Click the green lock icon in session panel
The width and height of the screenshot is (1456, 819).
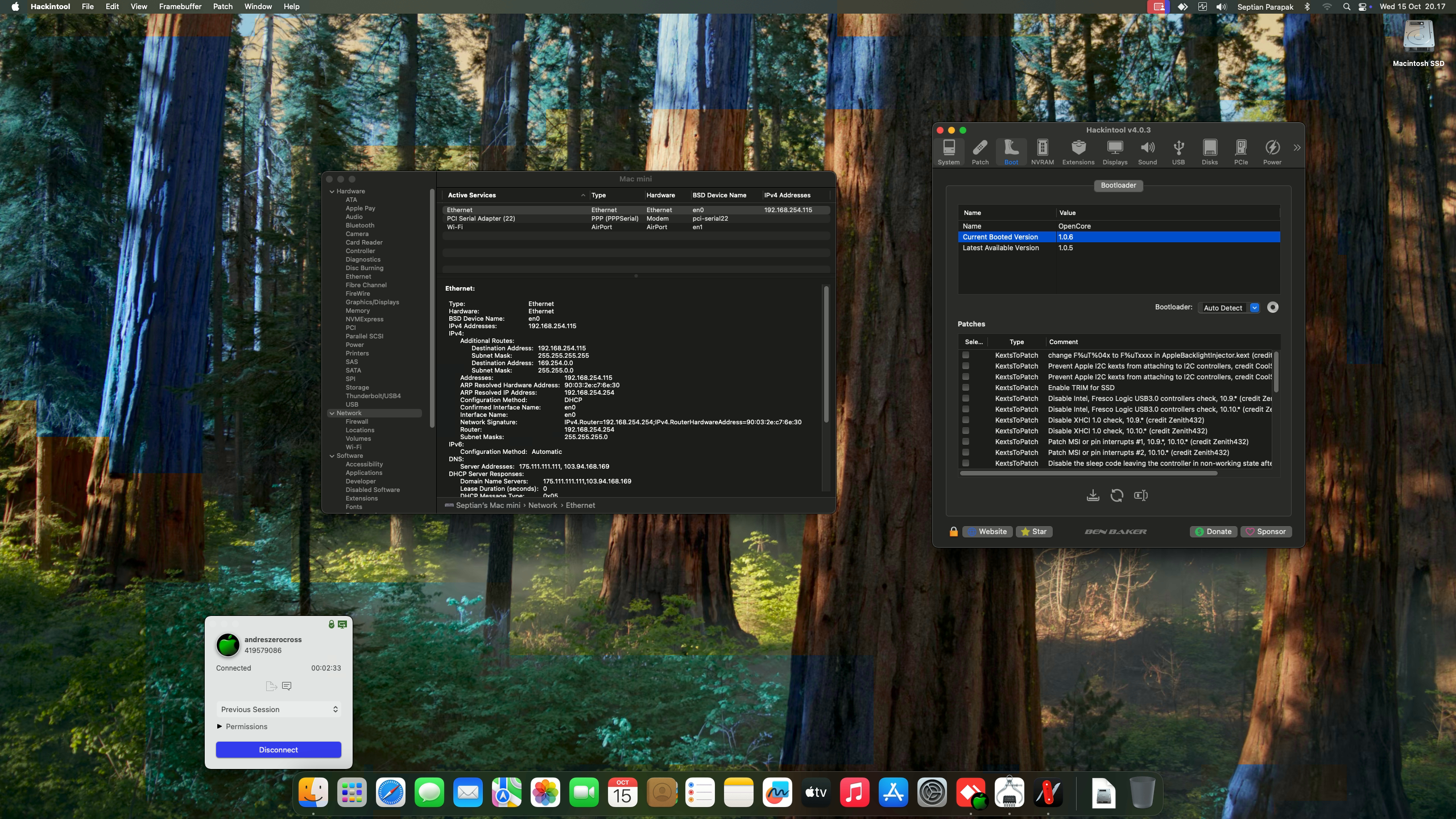click(331, 624)
